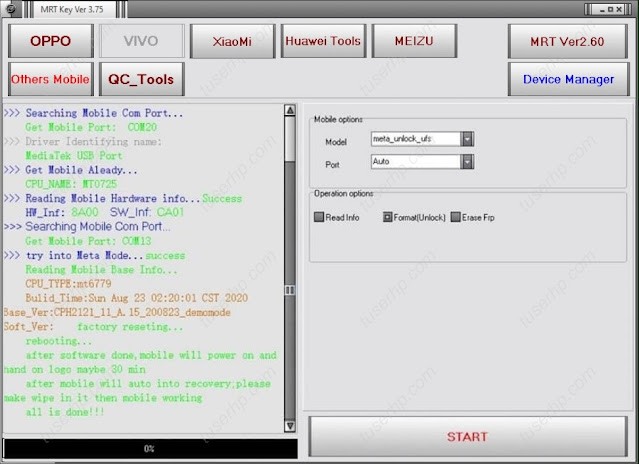This screenshot has height=464, width=639.
Task: Expand the Model dropdown arrow
Action: pyautogui.click(x=467, y=139)
